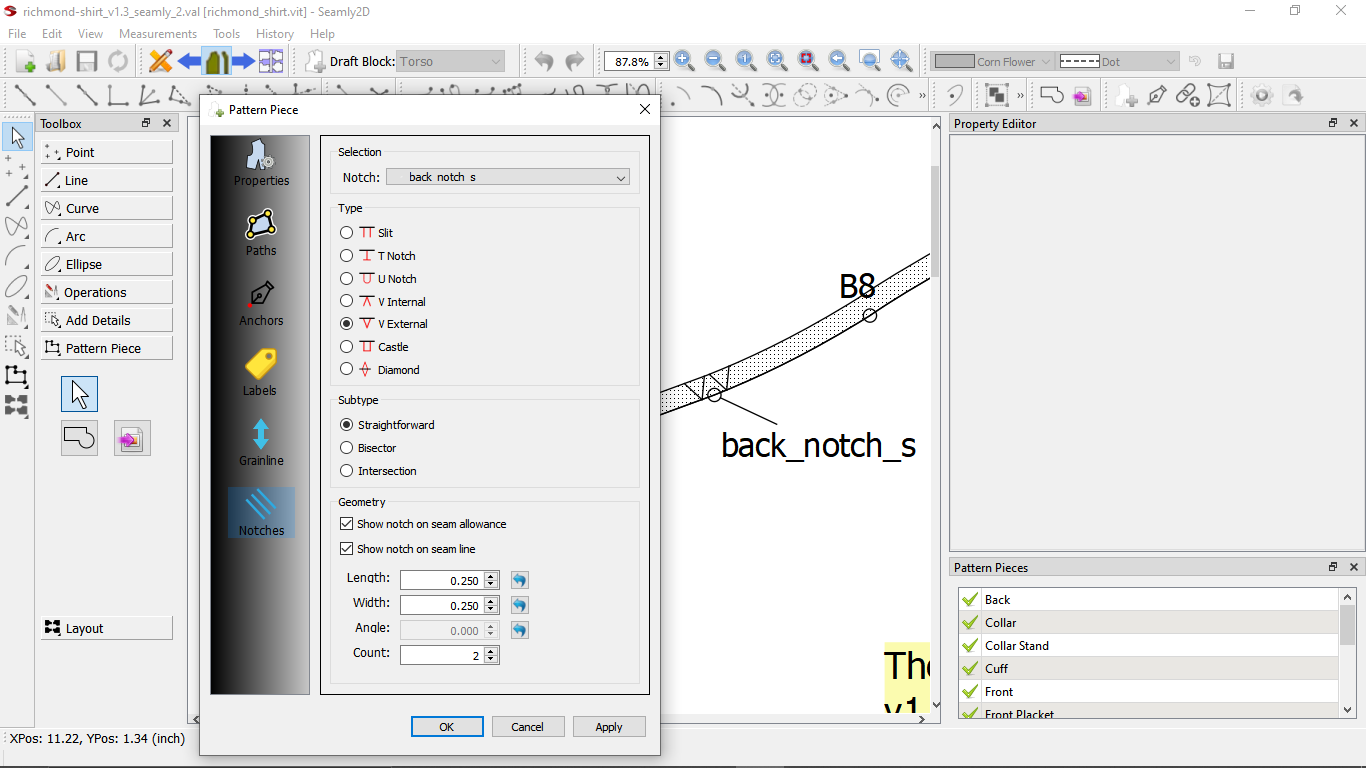This screenshot has height=768, width=1366.
Task: Reset notch Length with formula icon
Action: click(519, 580)
